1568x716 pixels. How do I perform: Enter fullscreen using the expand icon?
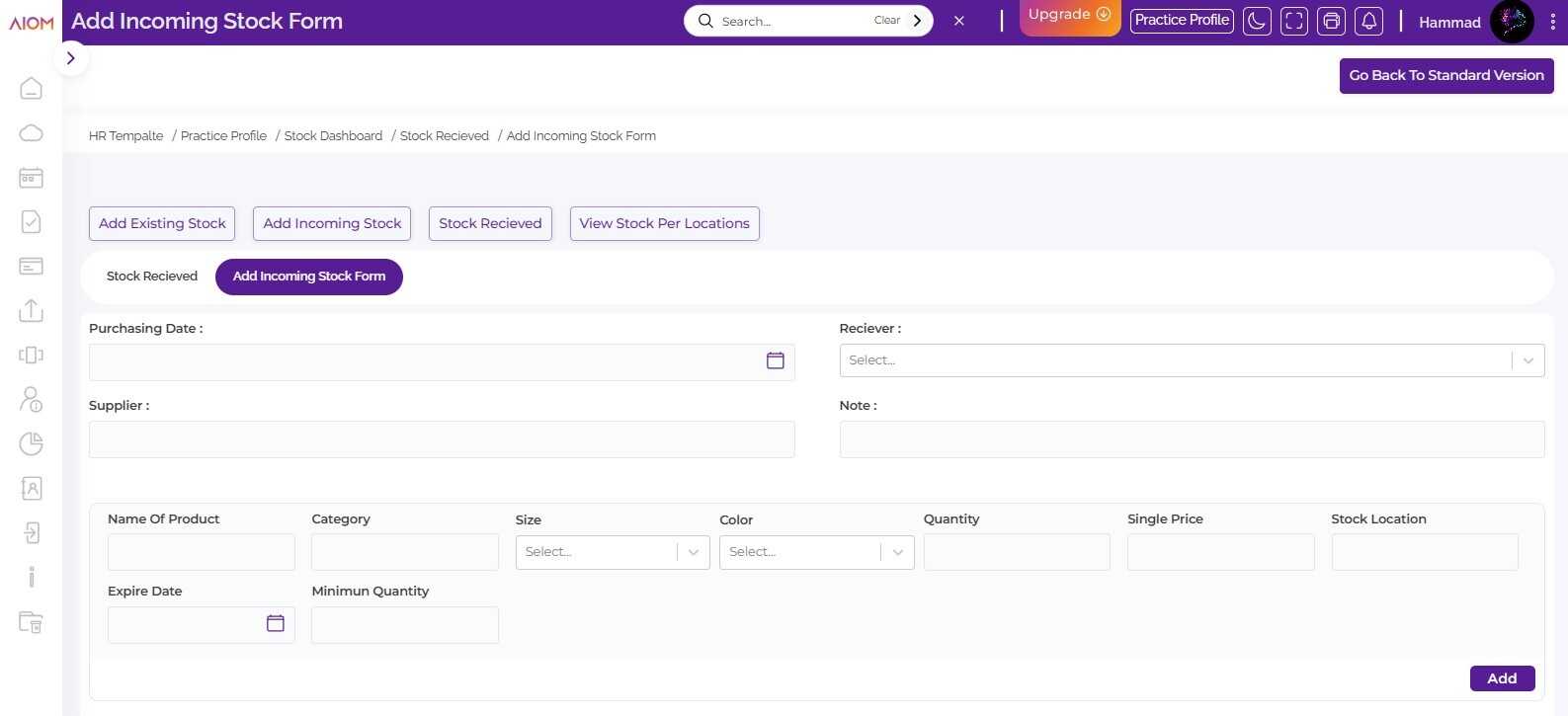[x=1293, y=21]
